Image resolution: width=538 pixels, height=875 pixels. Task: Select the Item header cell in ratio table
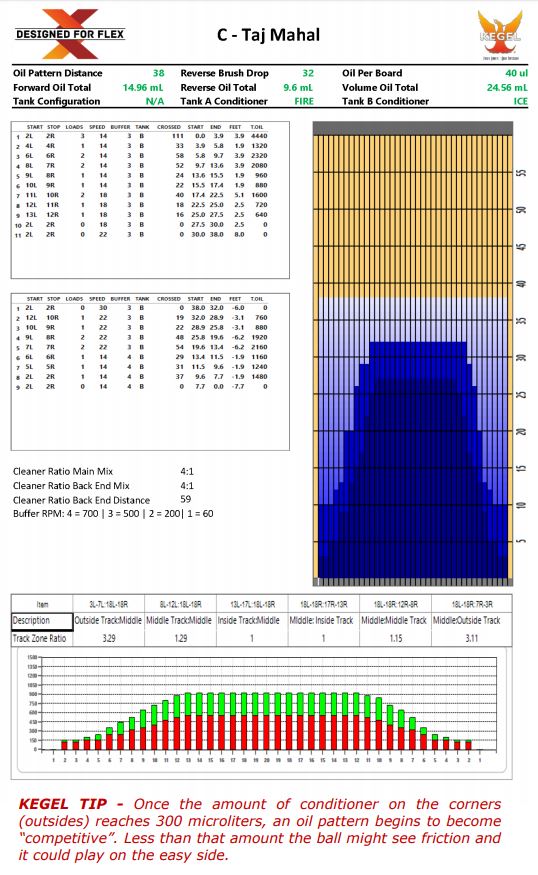pos(42,604)
